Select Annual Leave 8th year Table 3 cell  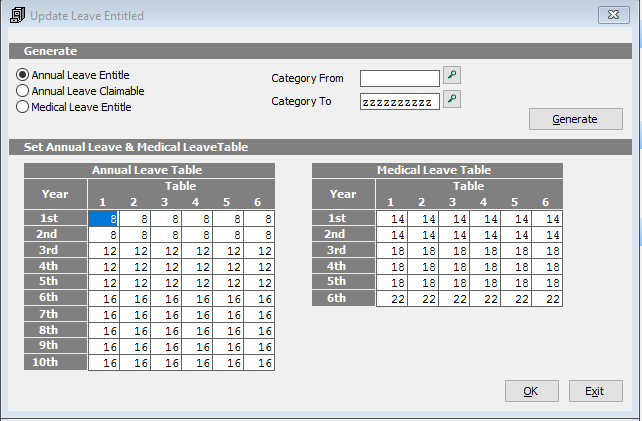click(166, 330)
